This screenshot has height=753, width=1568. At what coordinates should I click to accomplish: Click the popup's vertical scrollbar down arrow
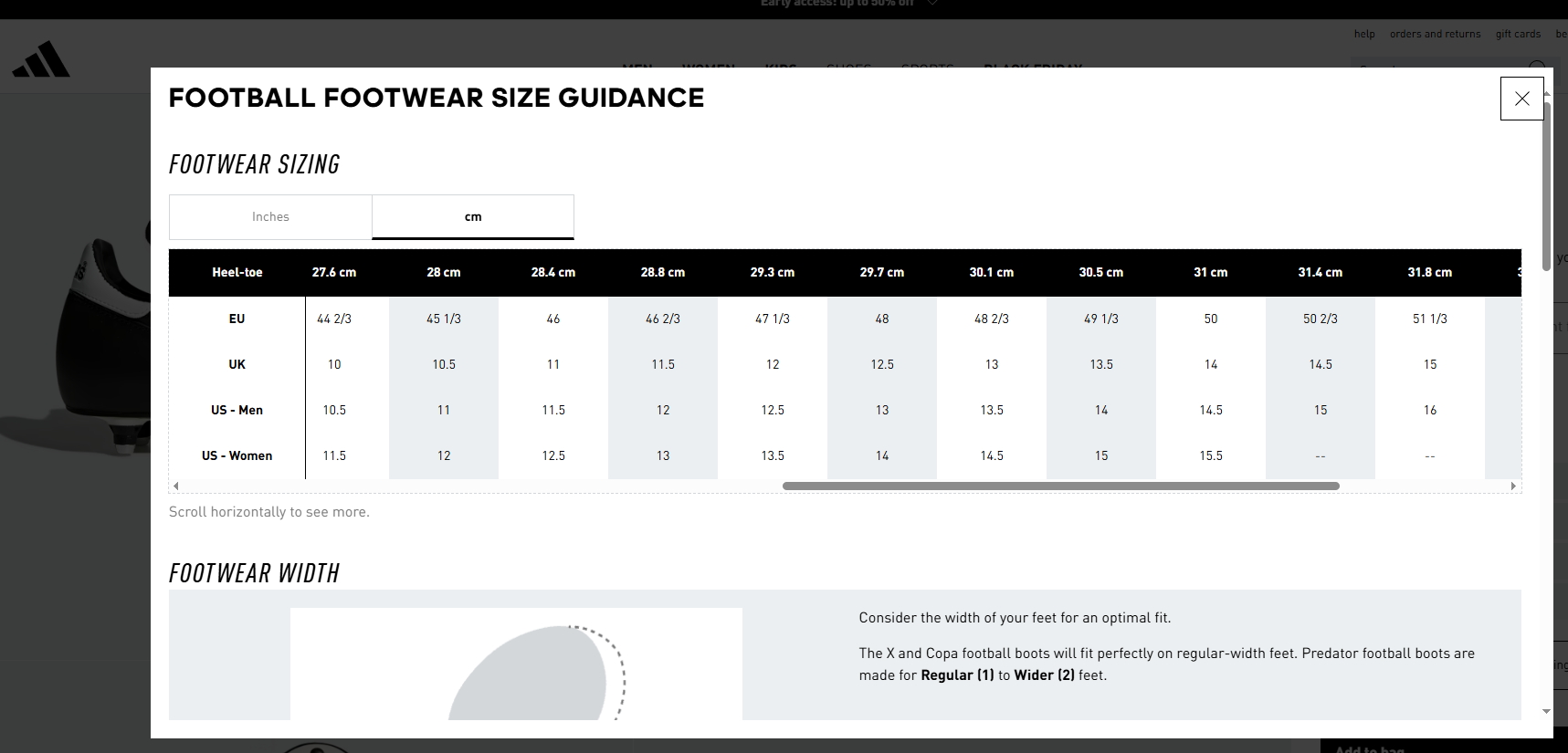pyautogui.click(x=1546, y=711)
